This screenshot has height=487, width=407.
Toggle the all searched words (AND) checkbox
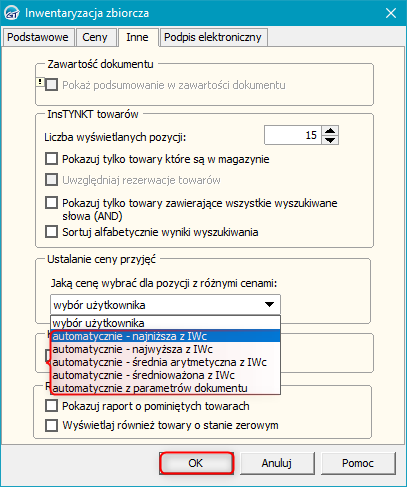click(x=51, y=202)
